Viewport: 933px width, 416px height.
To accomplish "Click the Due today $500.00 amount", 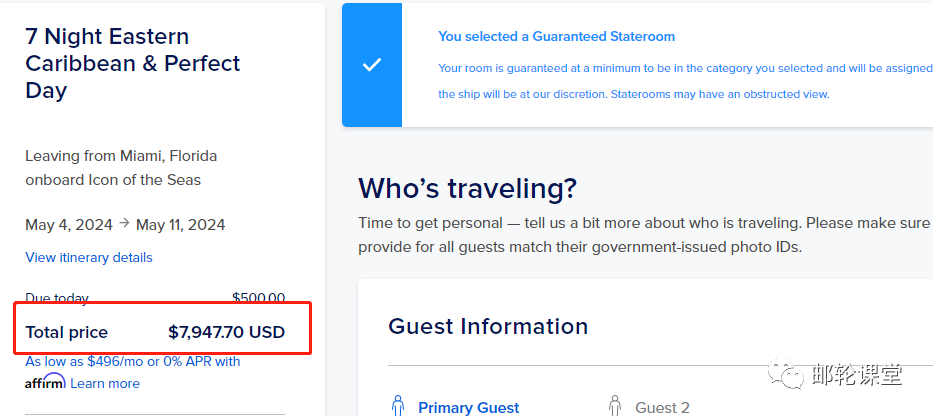I will (x=258, y=298).
